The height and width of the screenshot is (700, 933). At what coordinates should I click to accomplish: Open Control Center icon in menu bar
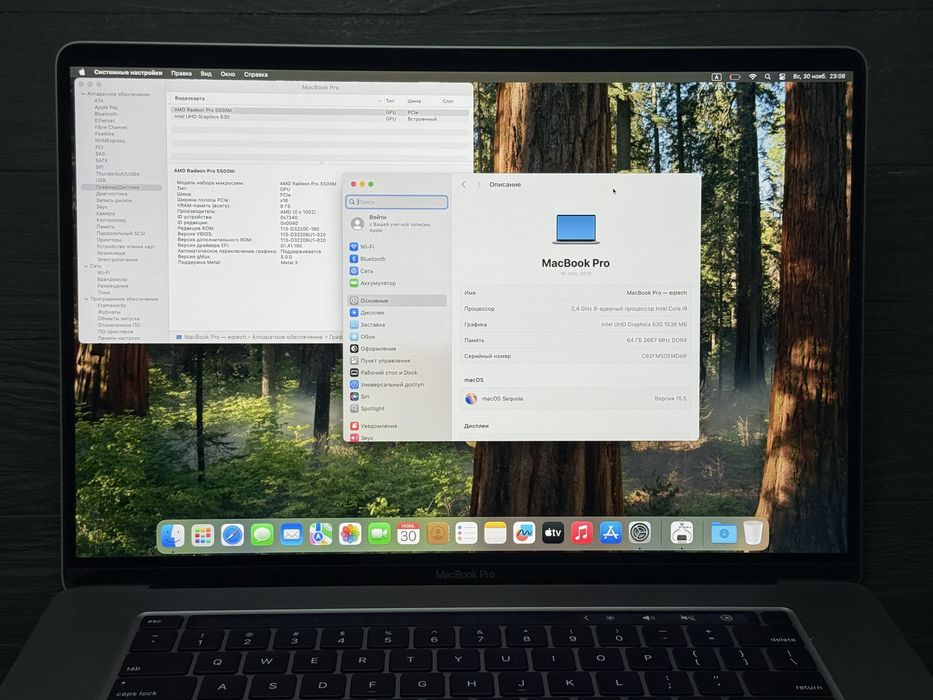782,77
